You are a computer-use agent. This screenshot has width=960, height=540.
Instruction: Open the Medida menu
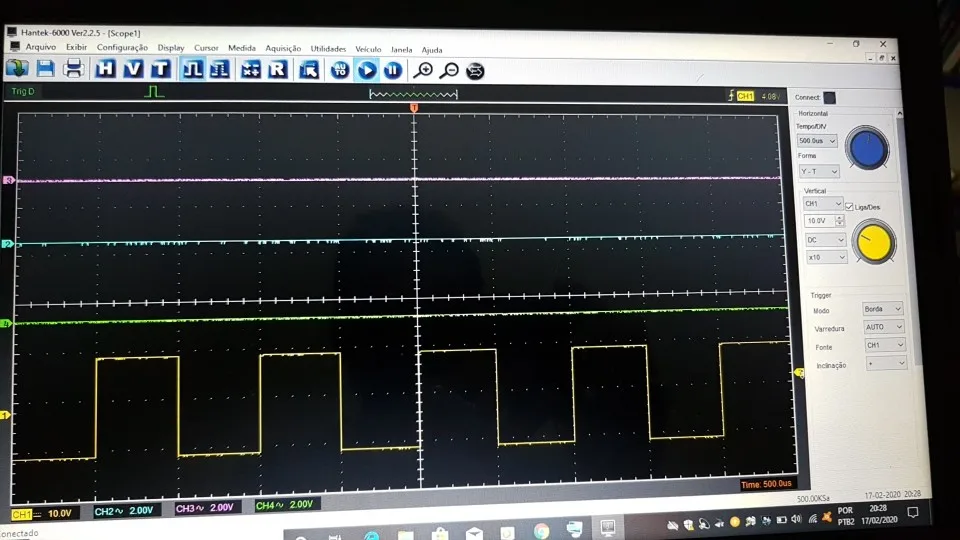pyautogui.click(x=242, y=48)
